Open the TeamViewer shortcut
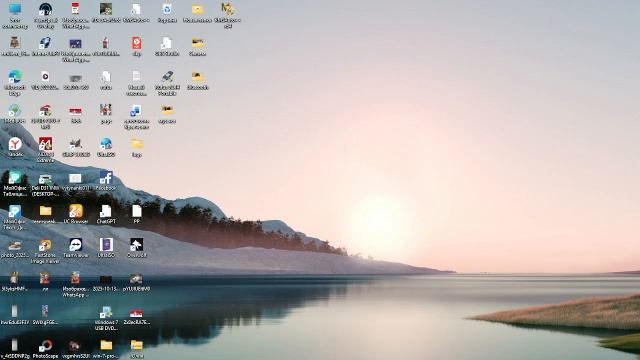 coord(76,245)
